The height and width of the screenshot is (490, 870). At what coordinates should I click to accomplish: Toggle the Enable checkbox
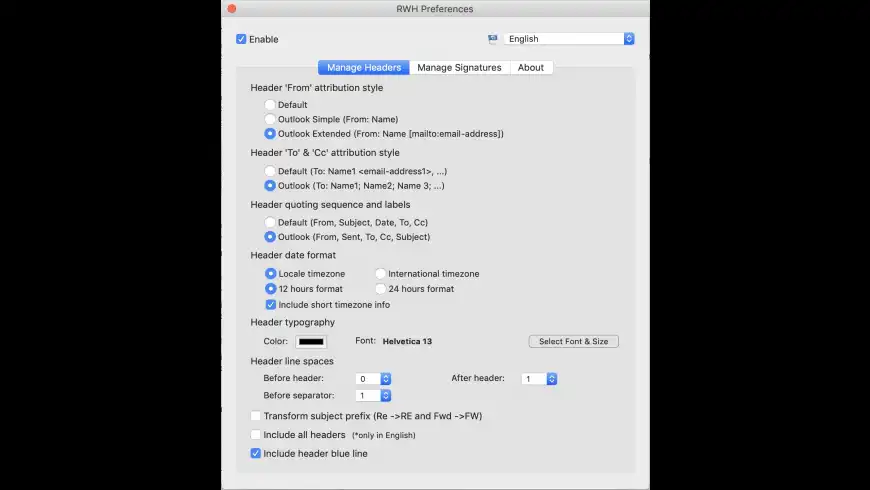click(x=241, y=39)
